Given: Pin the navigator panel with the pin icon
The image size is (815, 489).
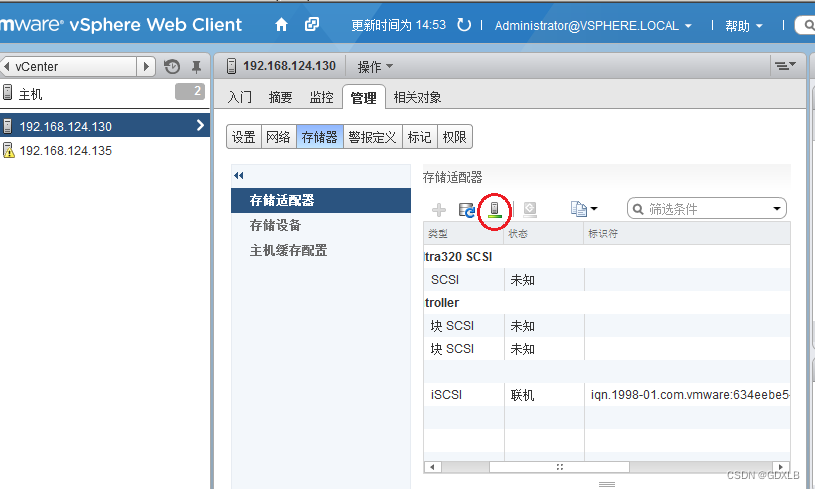Looking at the screenshot, I should 196,67.
